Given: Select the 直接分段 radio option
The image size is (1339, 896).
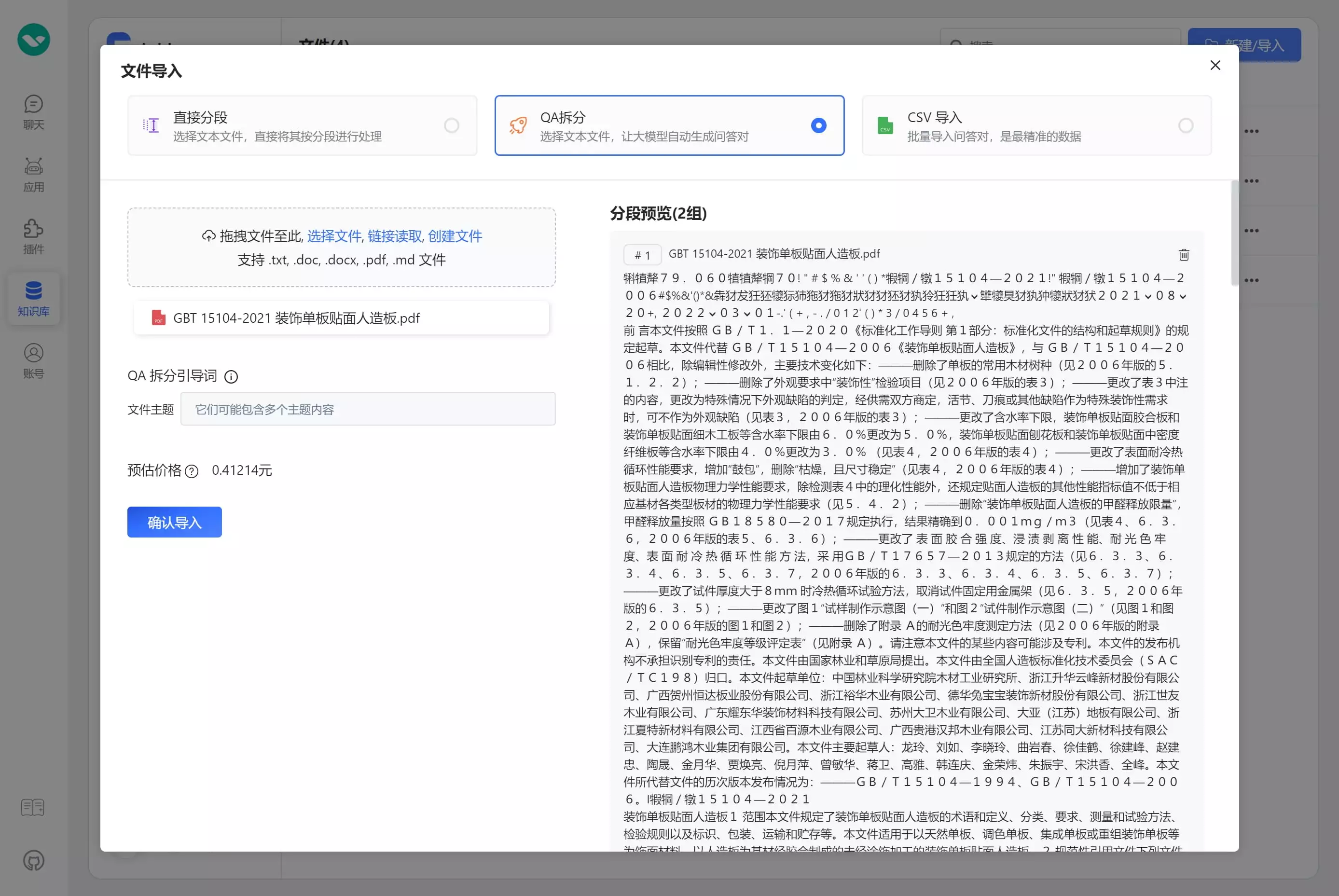Looking at the screenshot, I should [x=452, y=126].
